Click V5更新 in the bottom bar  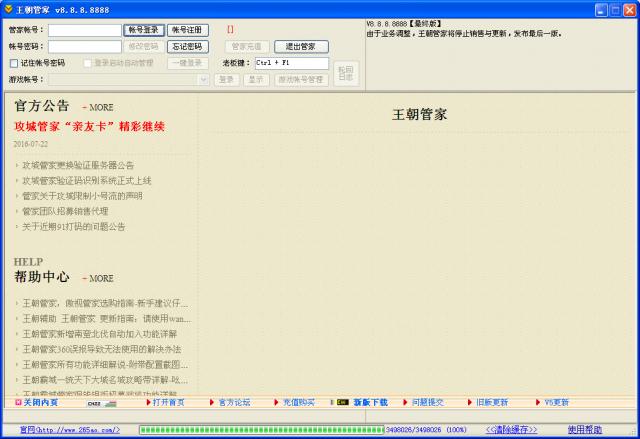[x=556, y=403]
